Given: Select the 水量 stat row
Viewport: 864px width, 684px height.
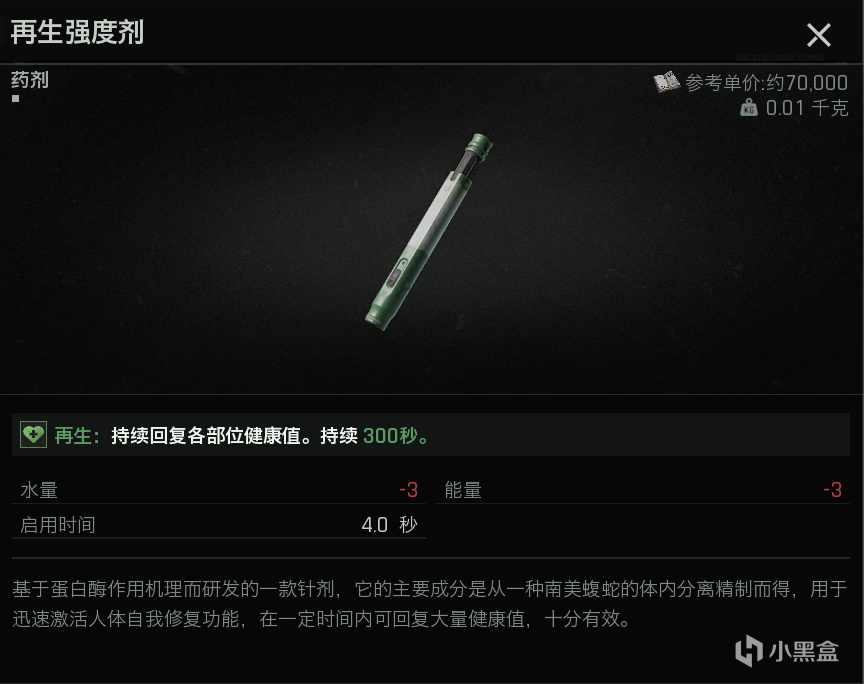Looking at the screenshot, I should tap(219, 490).
